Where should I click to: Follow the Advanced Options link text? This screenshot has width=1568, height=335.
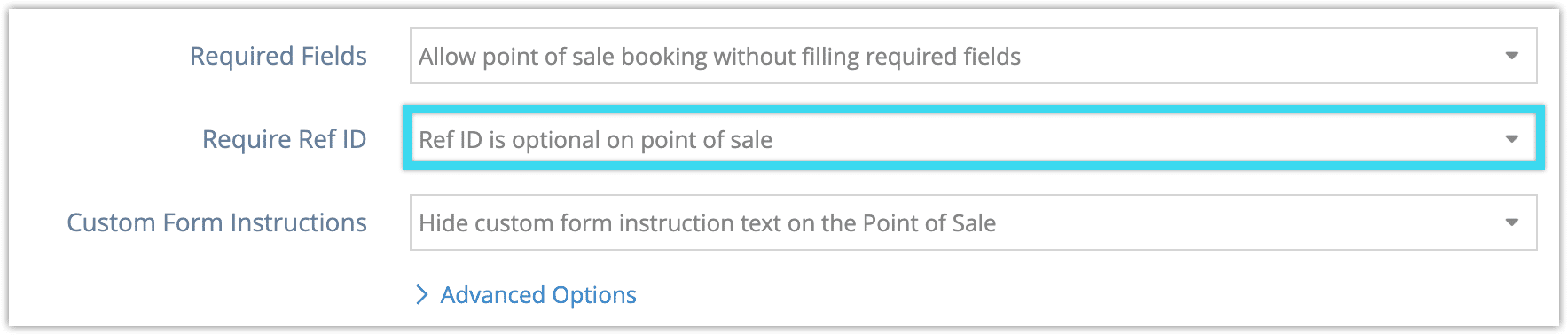(x=538, y=294)
